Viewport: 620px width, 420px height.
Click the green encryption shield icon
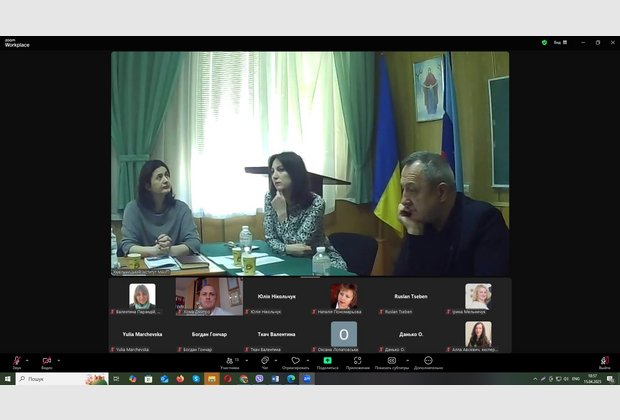544,42
